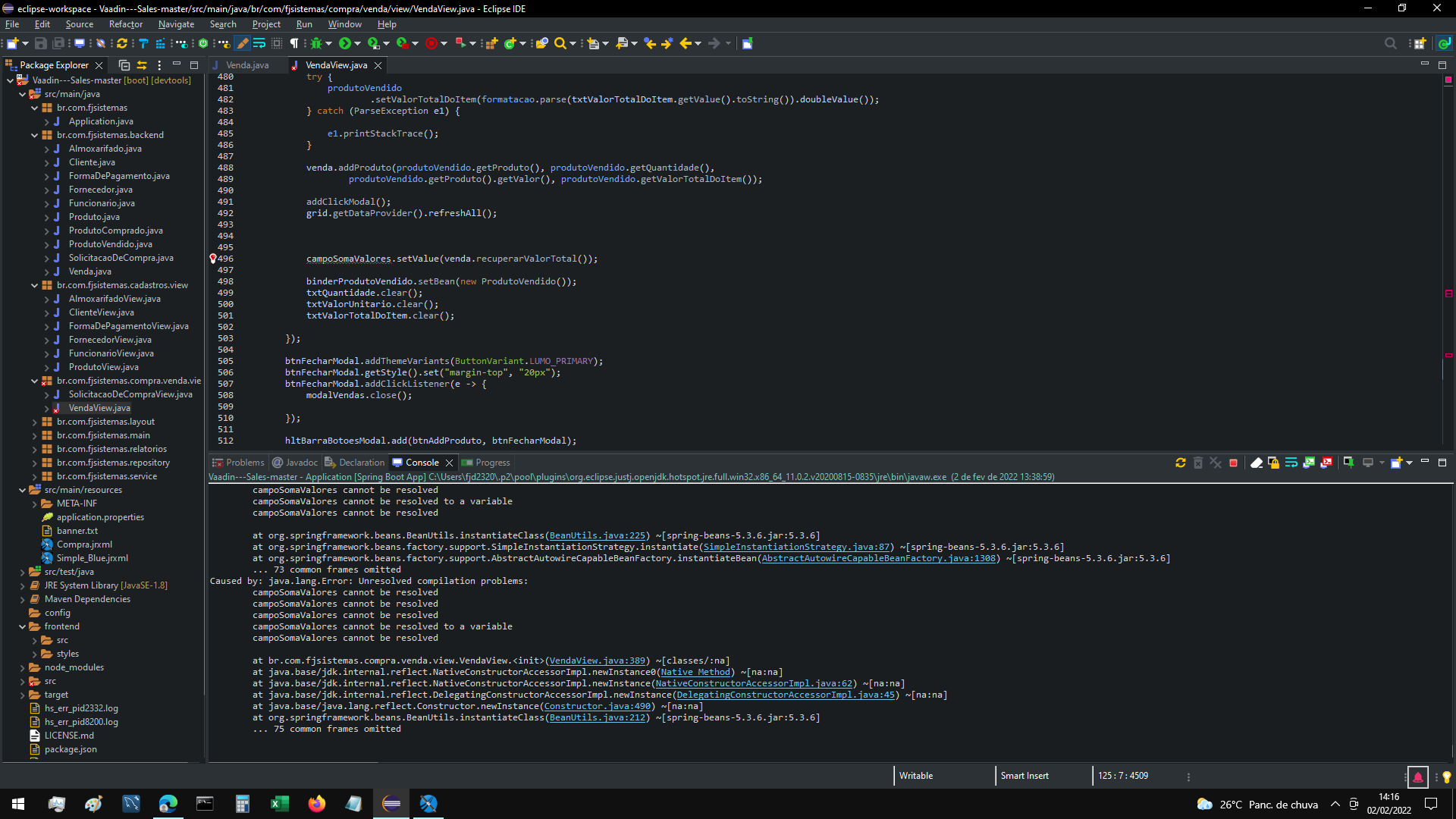Open Debug button dropdown arrow
The image size is (1456, 819).
328,43
